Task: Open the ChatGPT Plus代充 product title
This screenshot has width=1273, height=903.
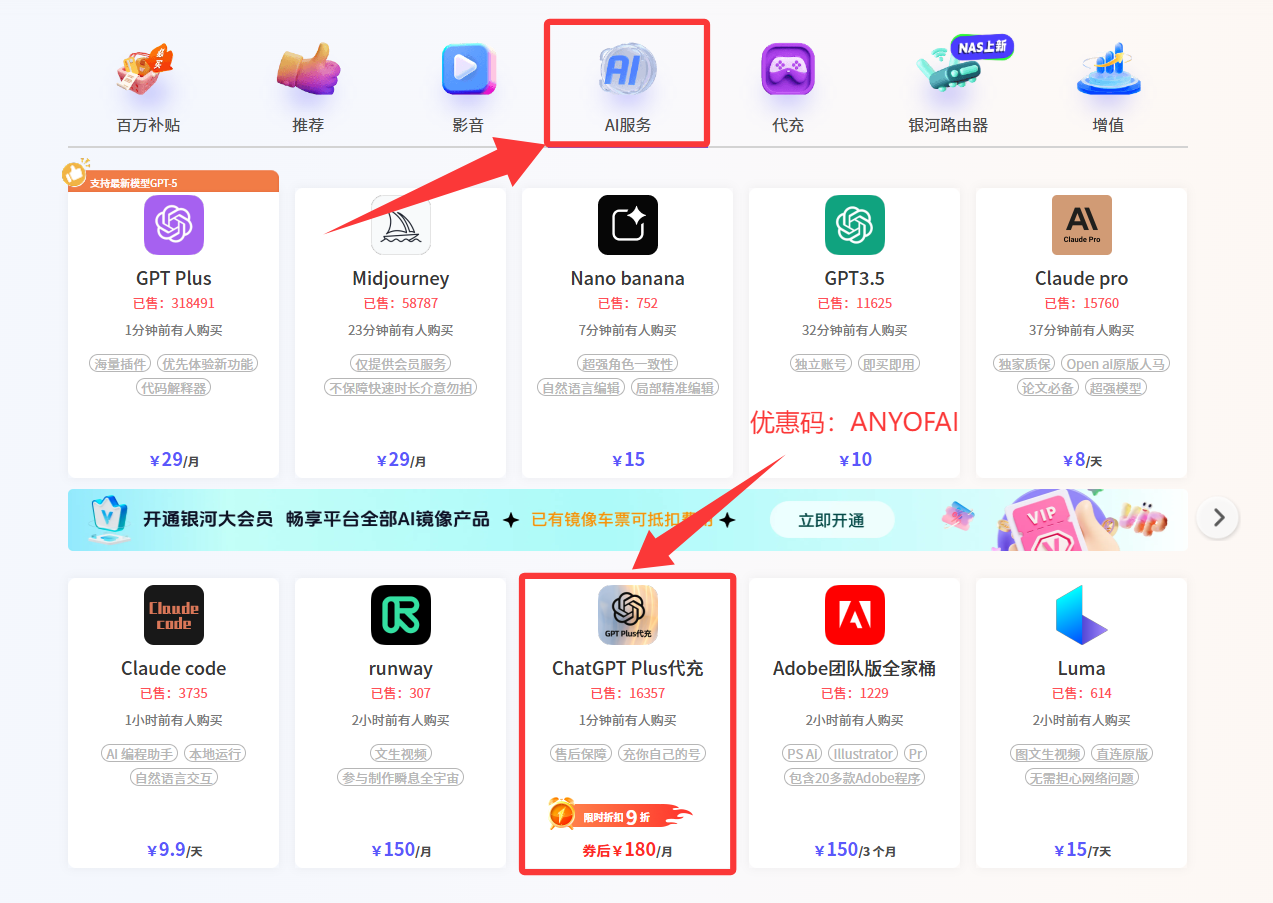Action: (x=628, y=668)
